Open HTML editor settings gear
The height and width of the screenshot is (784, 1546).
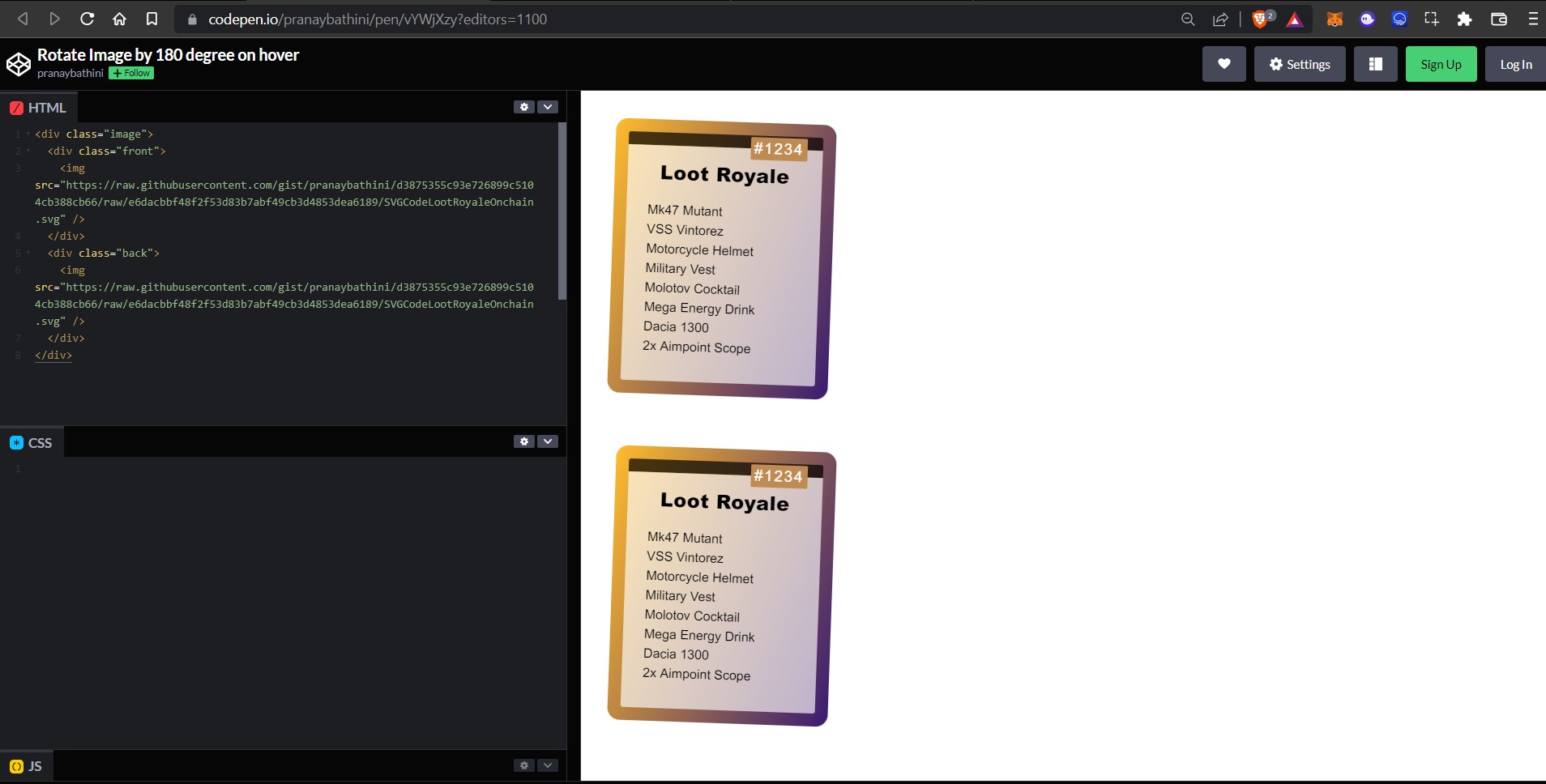tap(524, 107)
